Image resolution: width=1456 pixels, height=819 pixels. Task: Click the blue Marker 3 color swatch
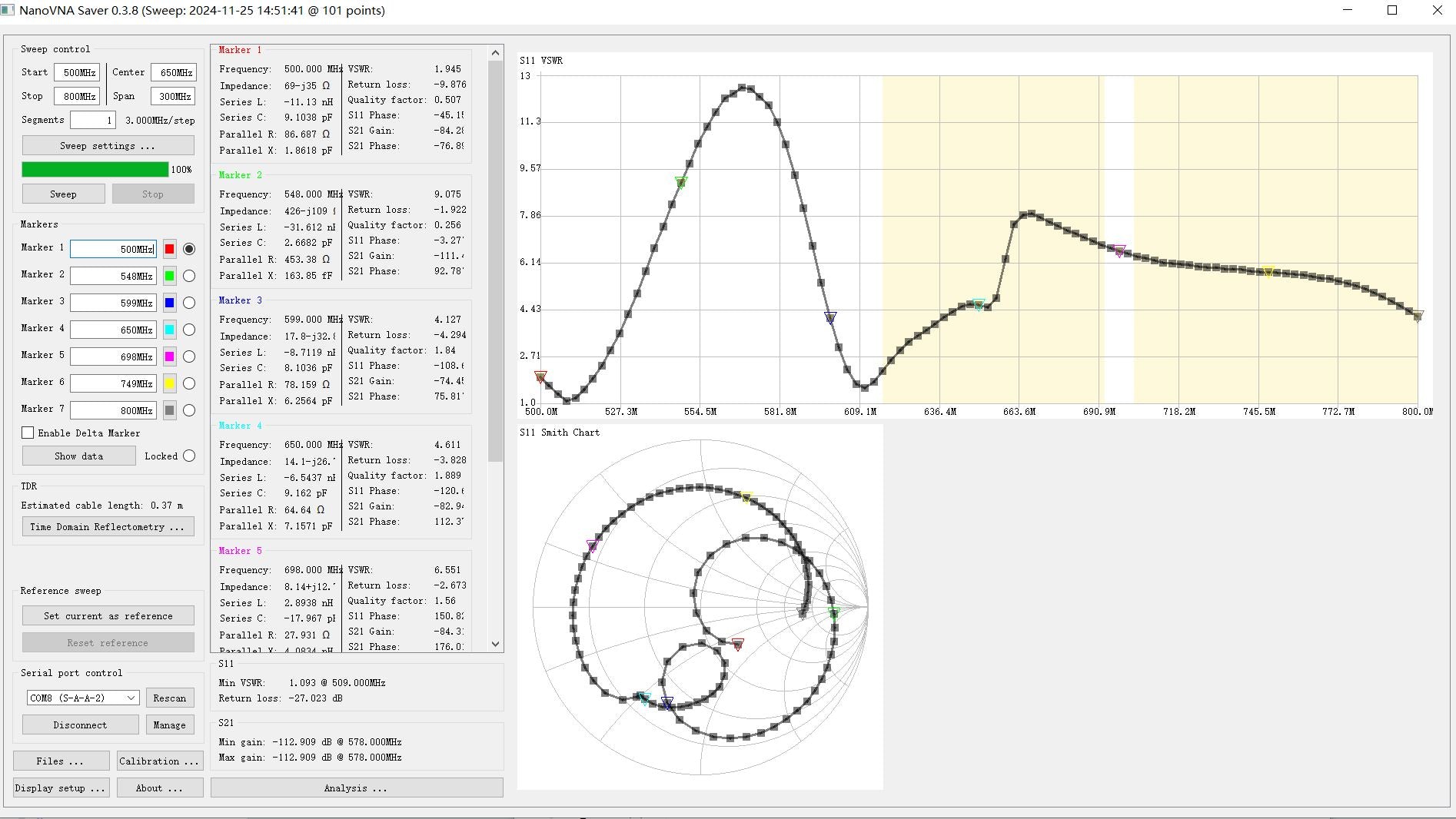click(x=169, y=303)
